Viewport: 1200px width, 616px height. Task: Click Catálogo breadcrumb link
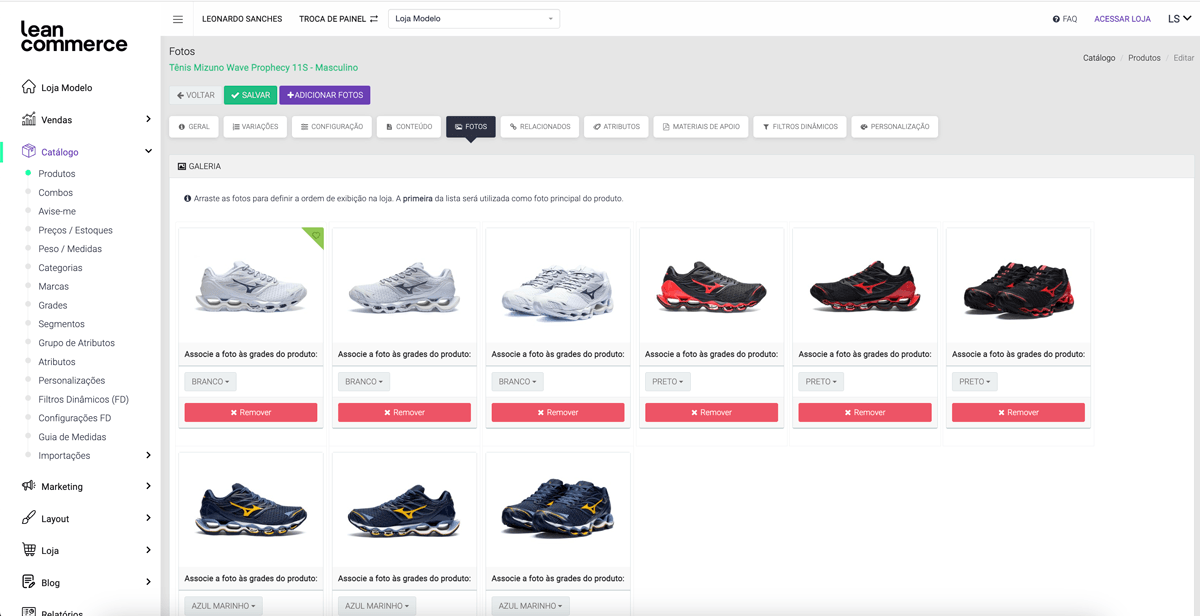click(1099, 58)
